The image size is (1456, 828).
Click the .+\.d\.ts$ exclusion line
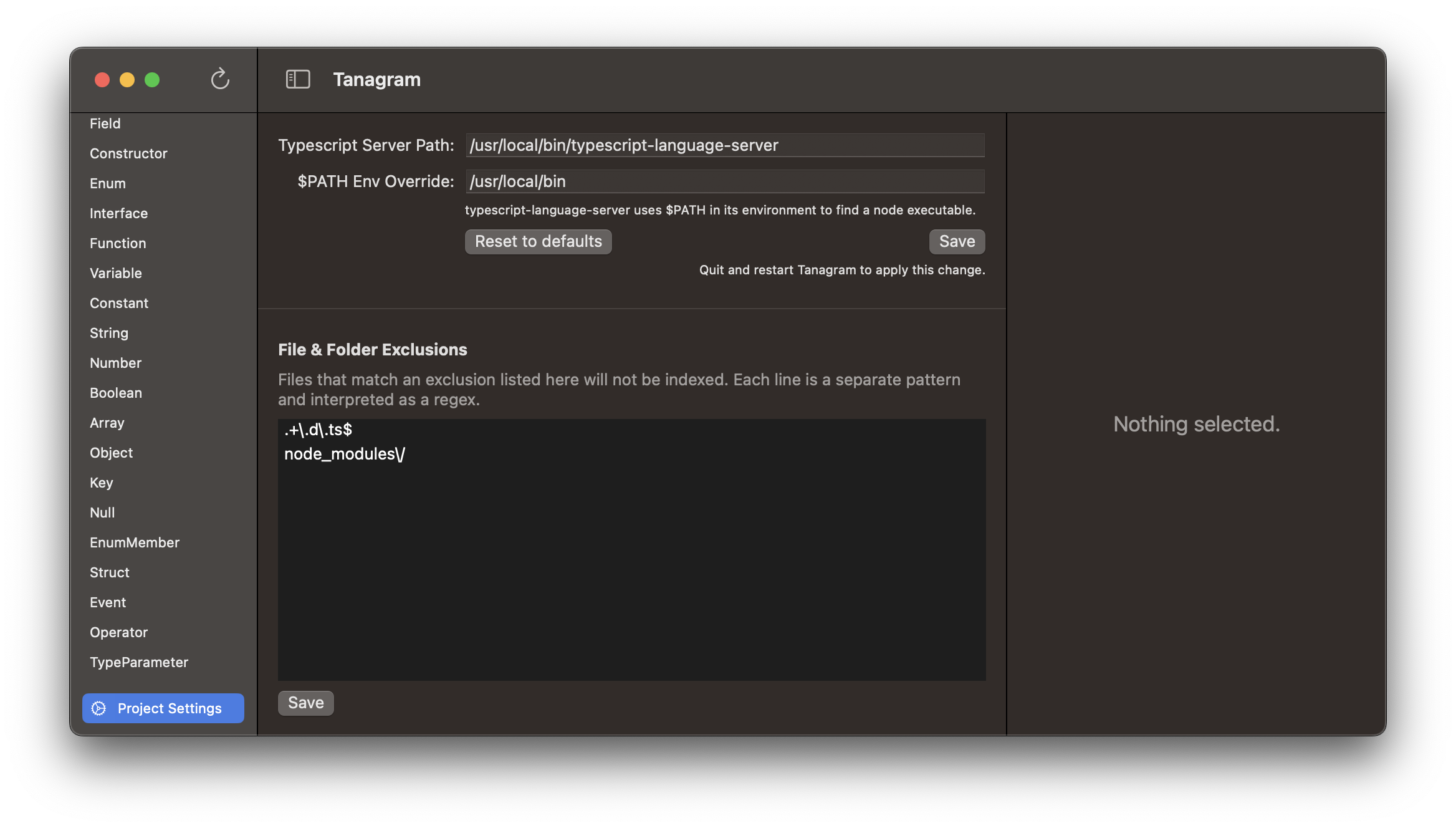coord(318,430)
